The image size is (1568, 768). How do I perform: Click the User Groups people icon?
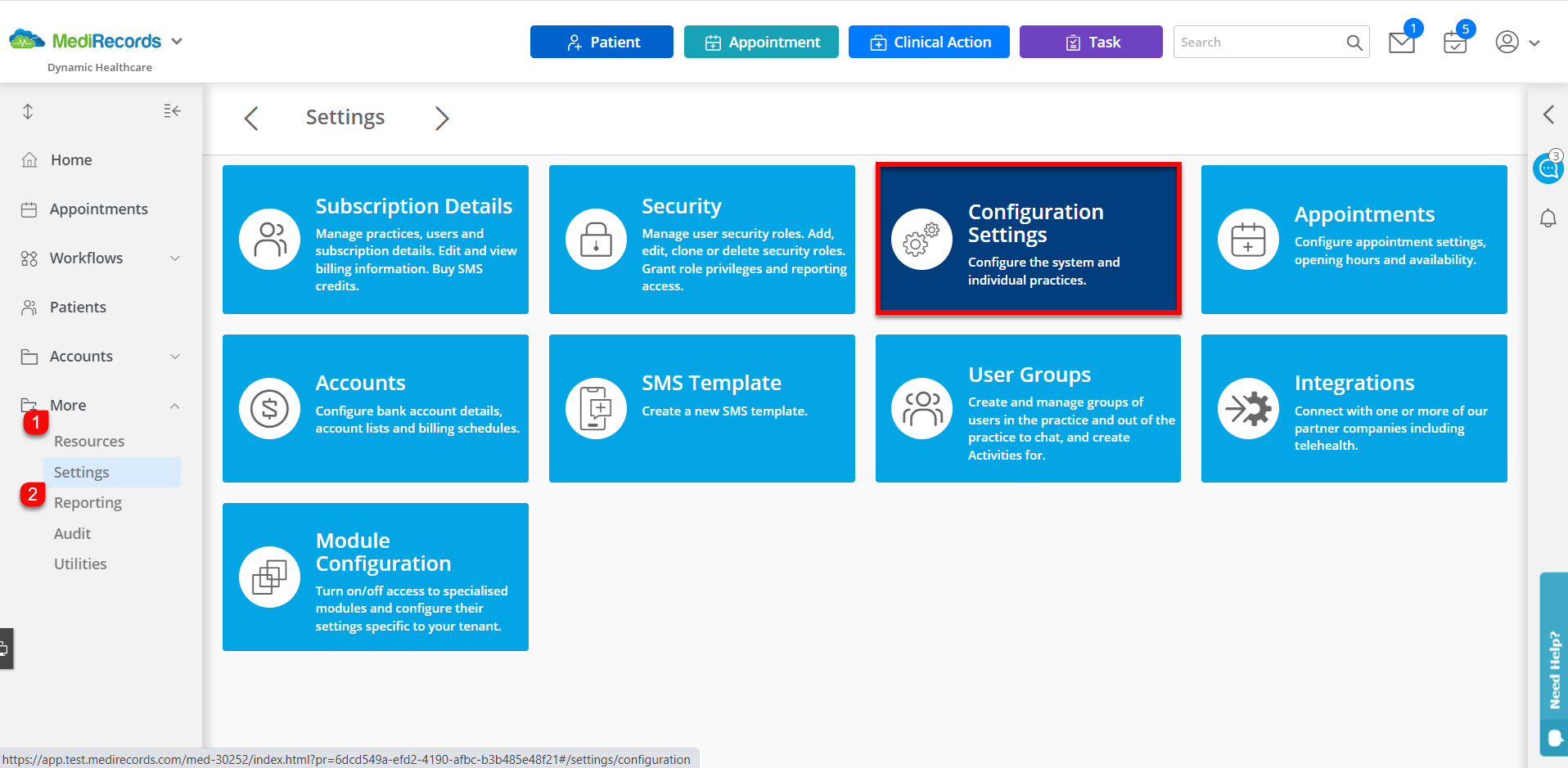[921, 408]
